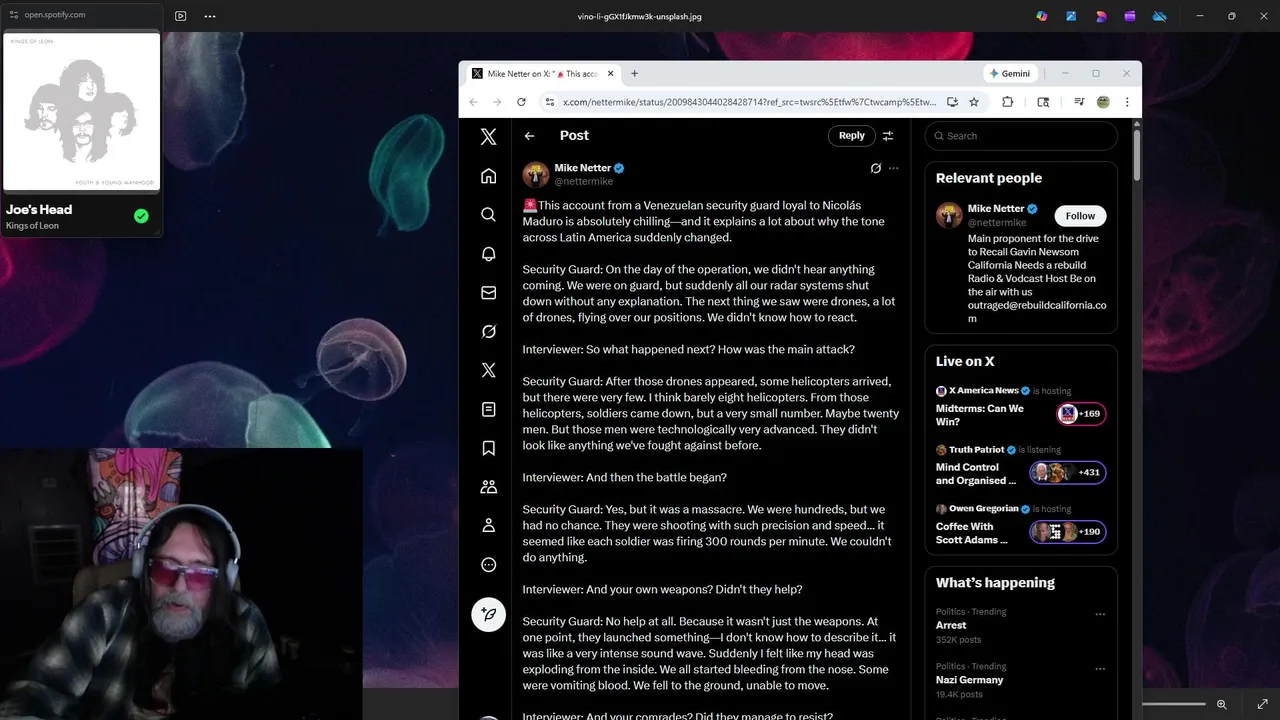The image size is (1280, 720).
Task: Open Mike Netter name in Relevant people
Action: [x=996, y=209]
